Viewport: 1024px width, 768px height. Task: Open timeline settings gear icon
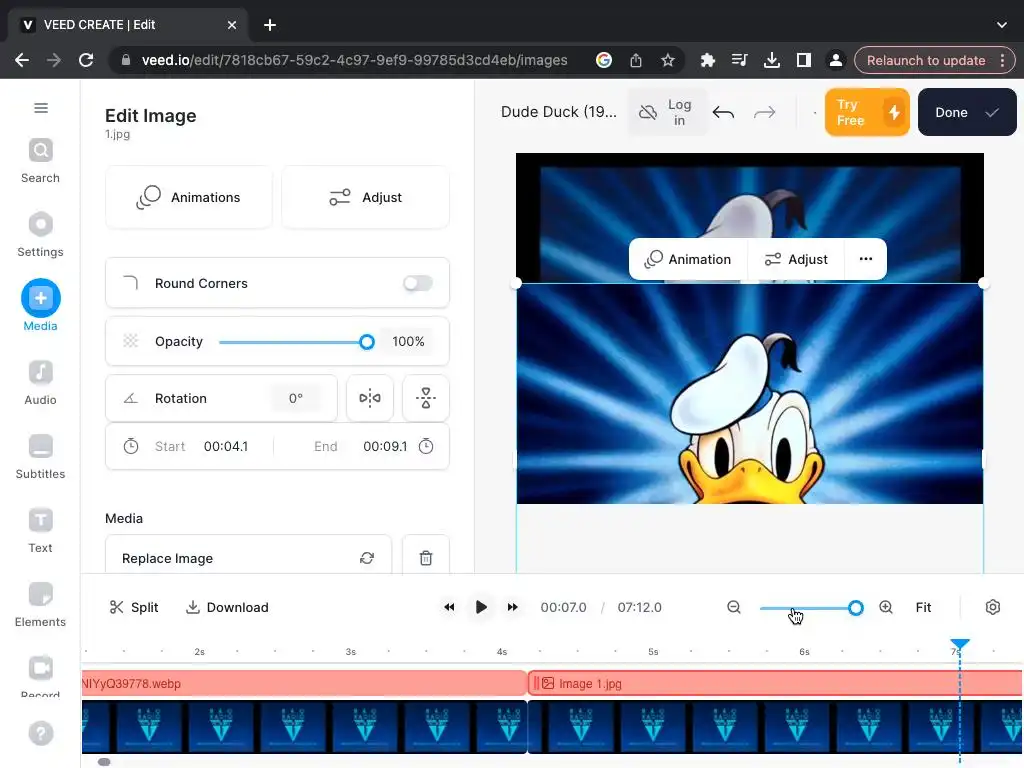(x=993, y=607)
